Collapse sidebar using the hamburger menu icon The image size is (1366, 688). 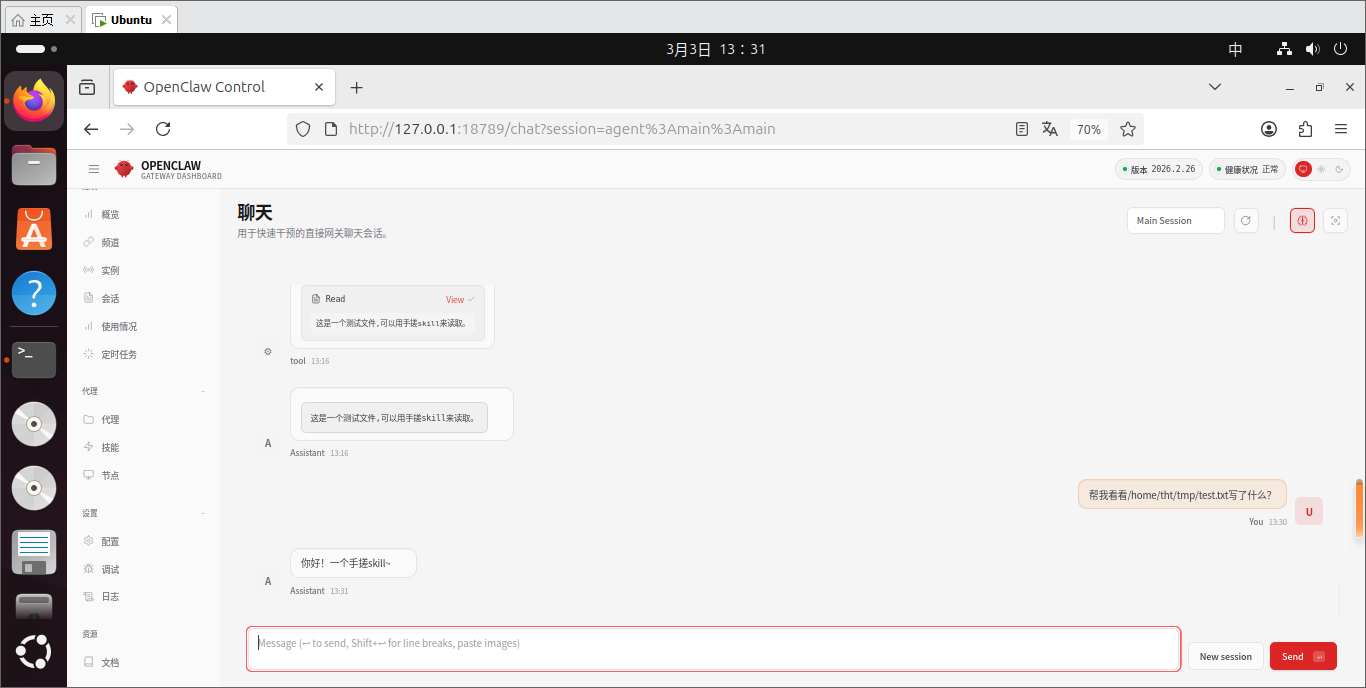[x=94, y=170]
